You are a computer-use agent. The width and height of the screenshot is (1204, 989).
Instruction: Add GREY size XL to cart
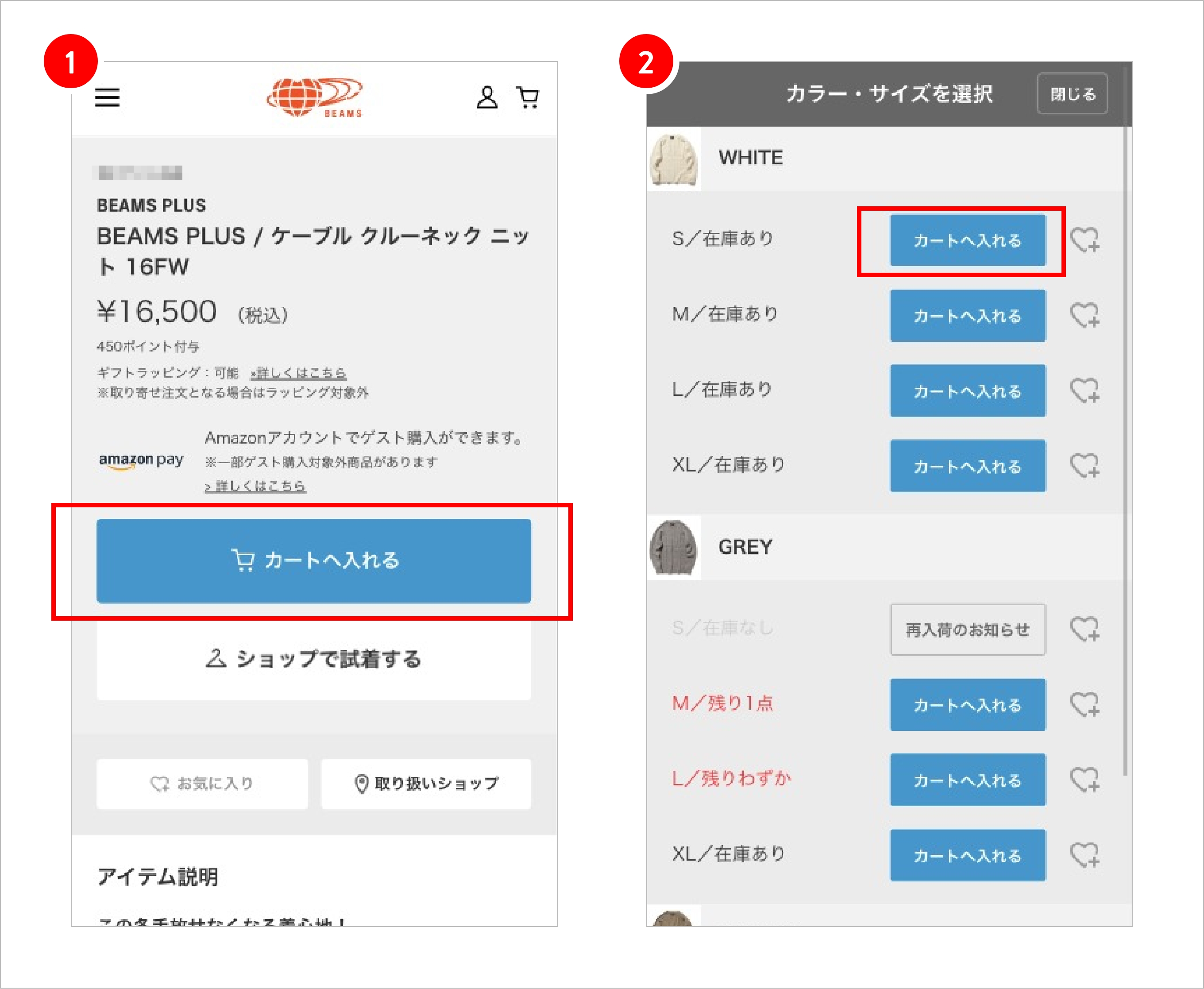(x=968, y=855)
